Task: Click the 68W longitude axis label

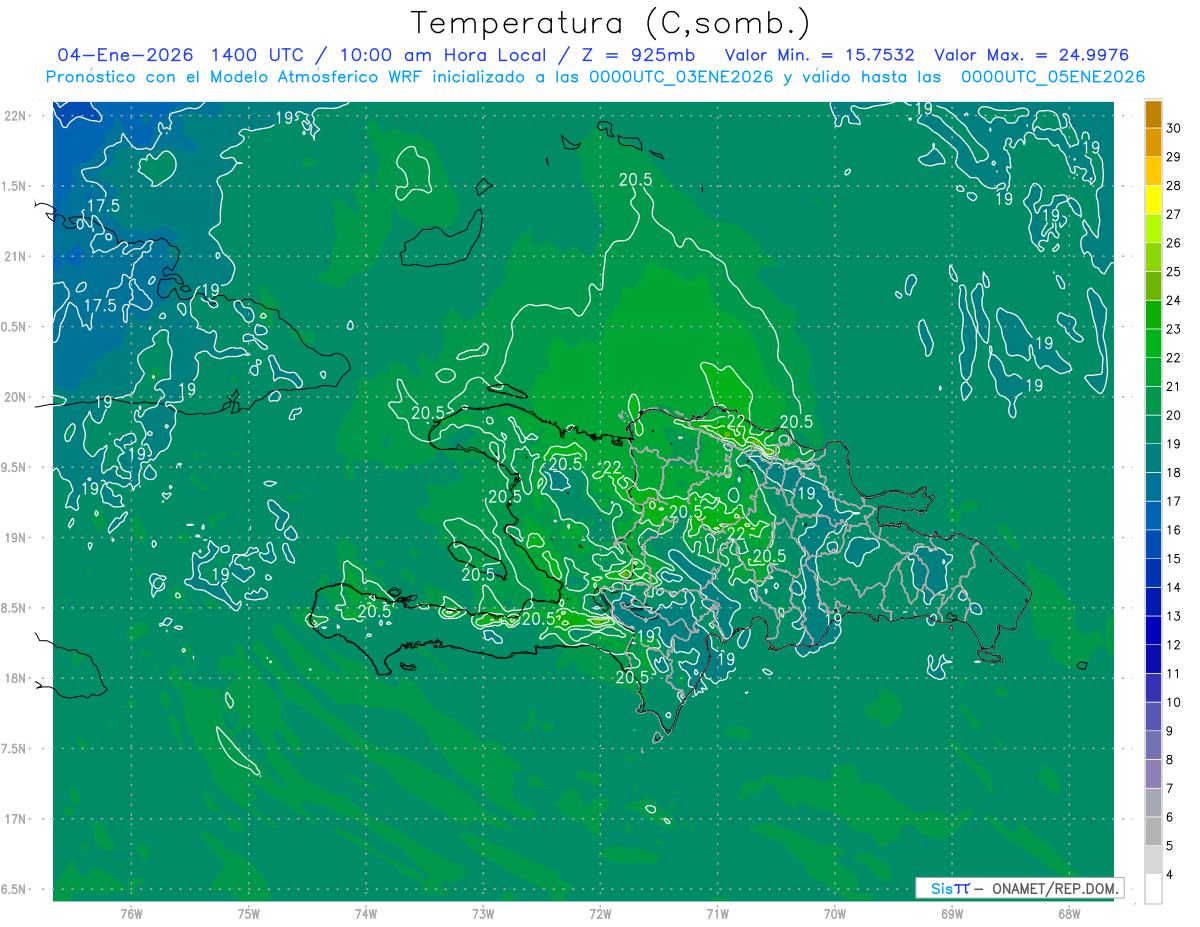Action: tap(1068, 913)
